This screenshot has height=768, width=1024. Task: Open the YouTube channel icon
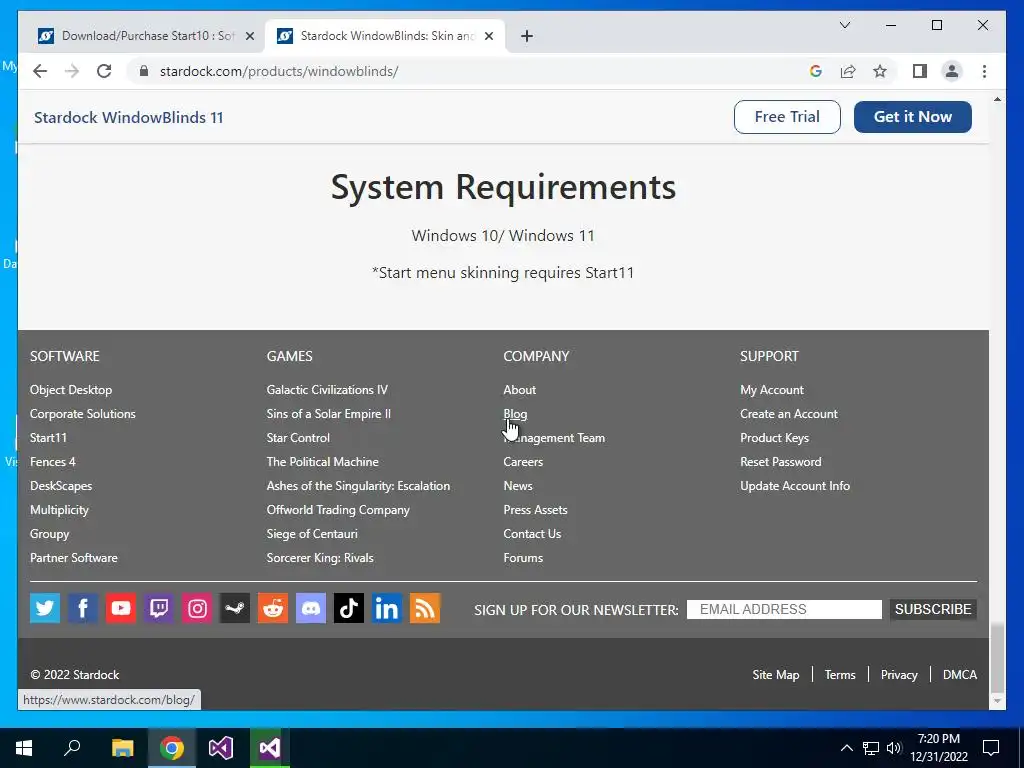(121, 608)
